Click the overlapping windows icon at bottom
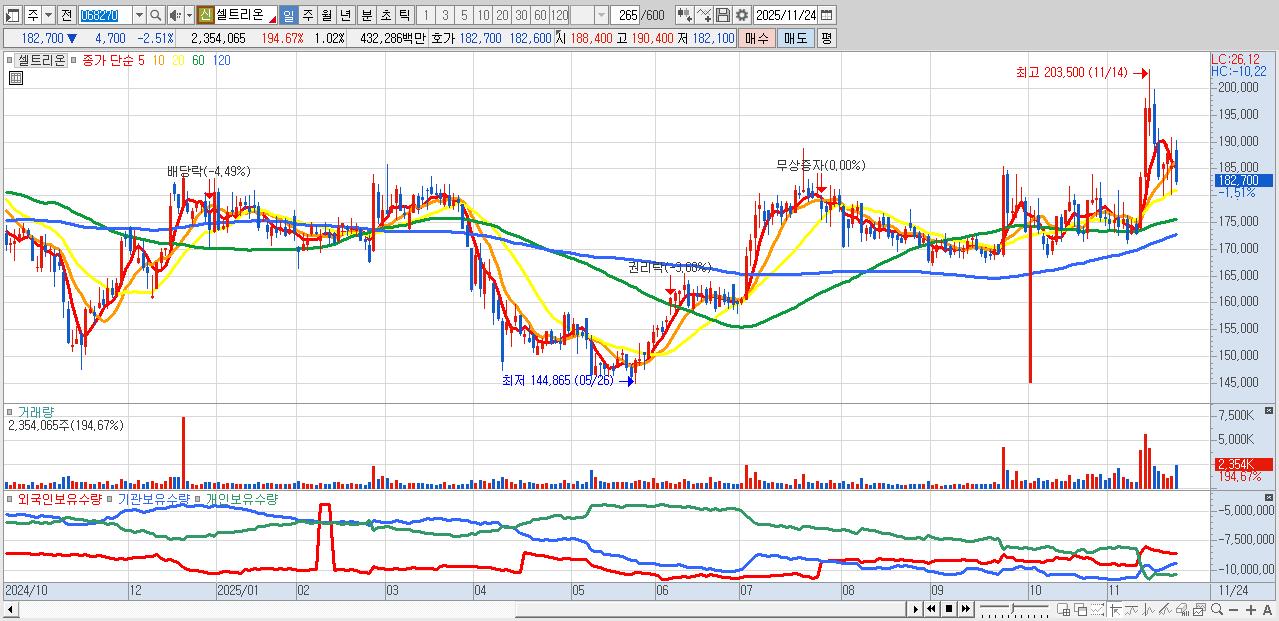 1081,610
